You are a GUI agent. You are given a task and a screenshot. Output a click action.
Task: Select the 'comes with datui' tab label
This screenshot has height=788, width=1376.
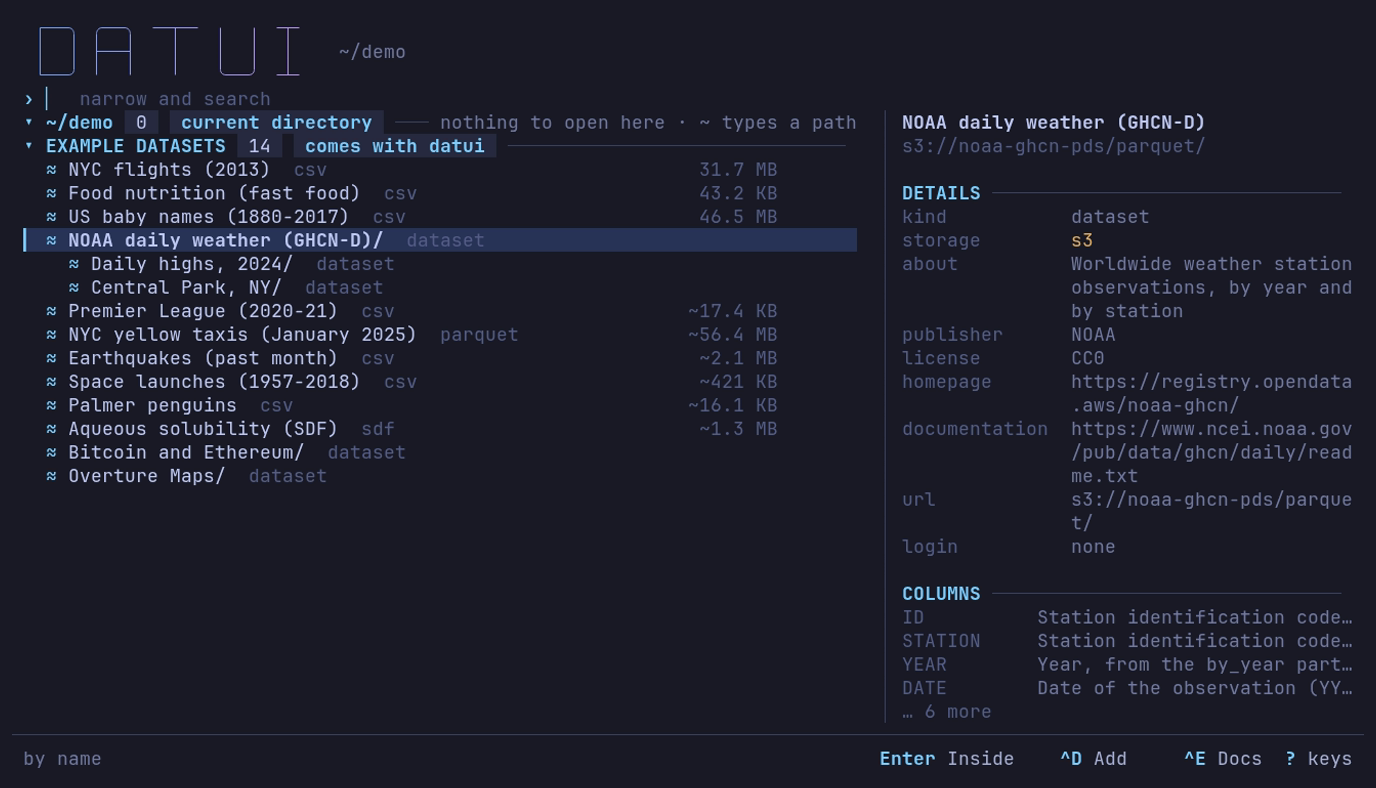tap(394, 146)
